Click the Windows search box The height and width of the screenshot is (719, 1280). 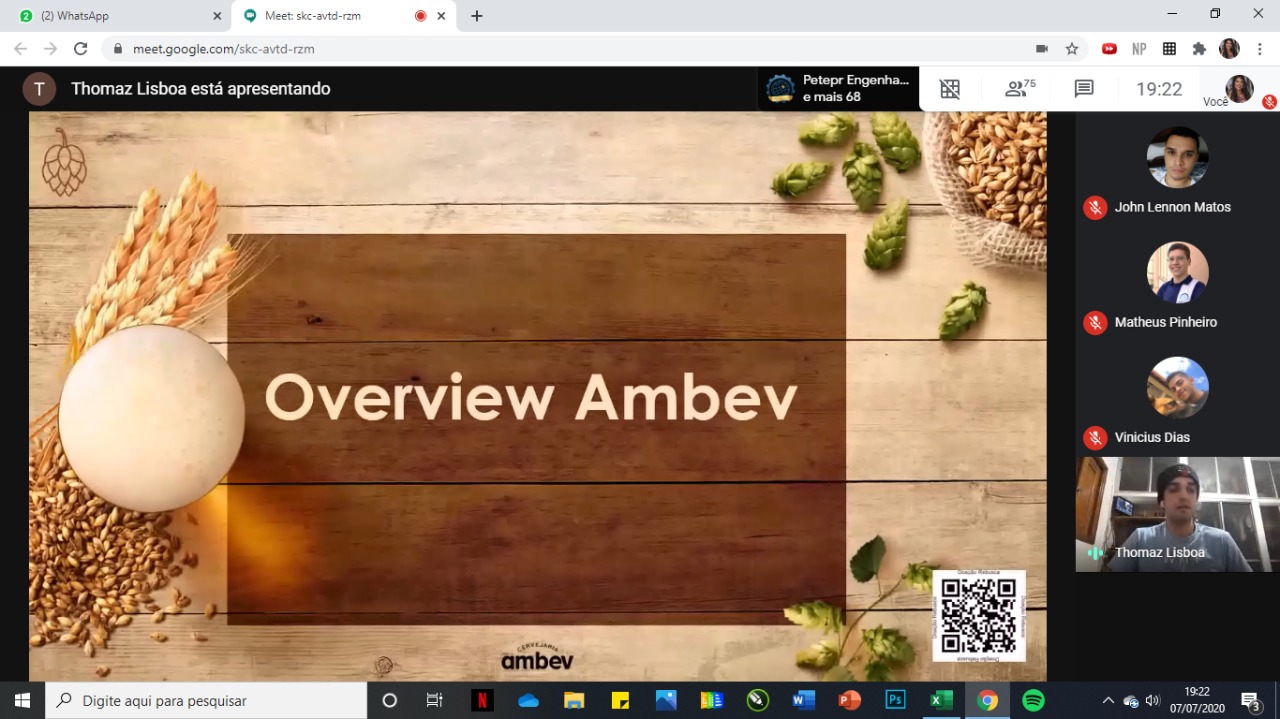(207, 700)
